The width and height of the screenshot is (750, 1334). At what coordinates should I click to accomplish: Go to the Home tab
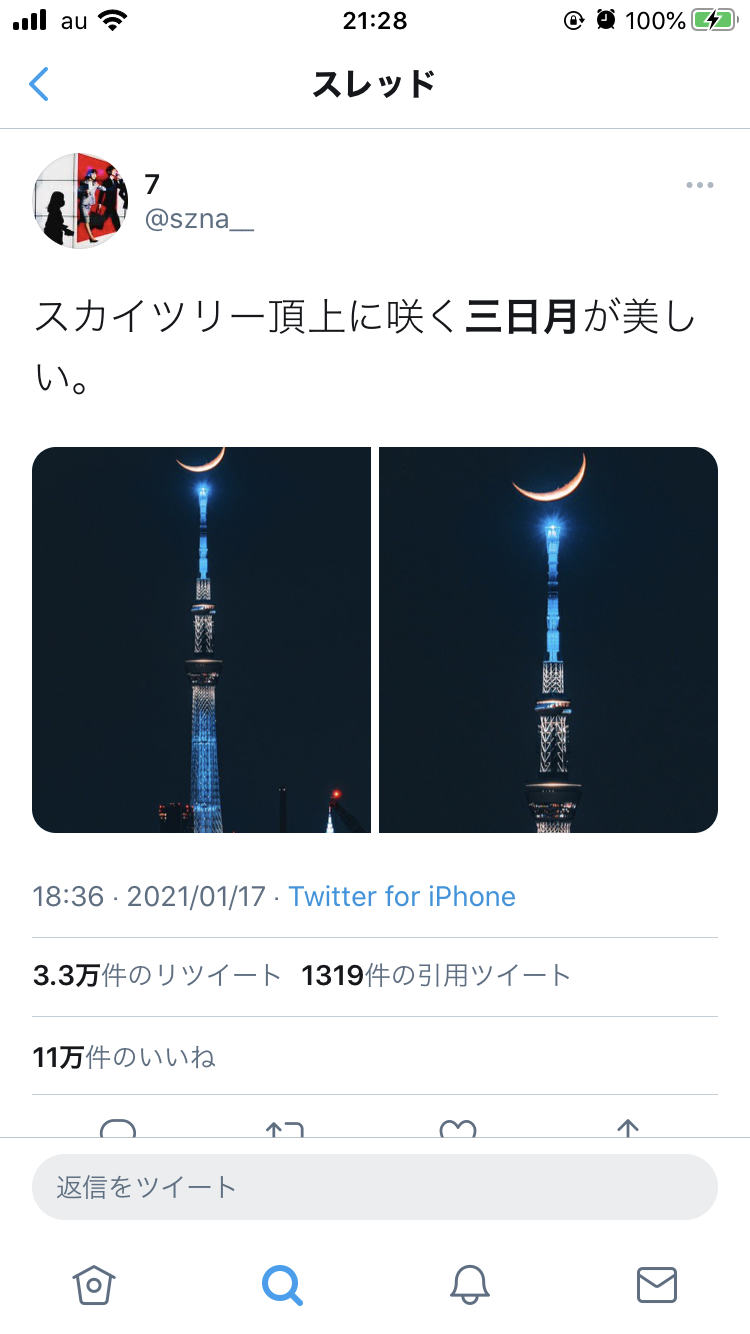pyautogui.click(x=94, y=1283)
